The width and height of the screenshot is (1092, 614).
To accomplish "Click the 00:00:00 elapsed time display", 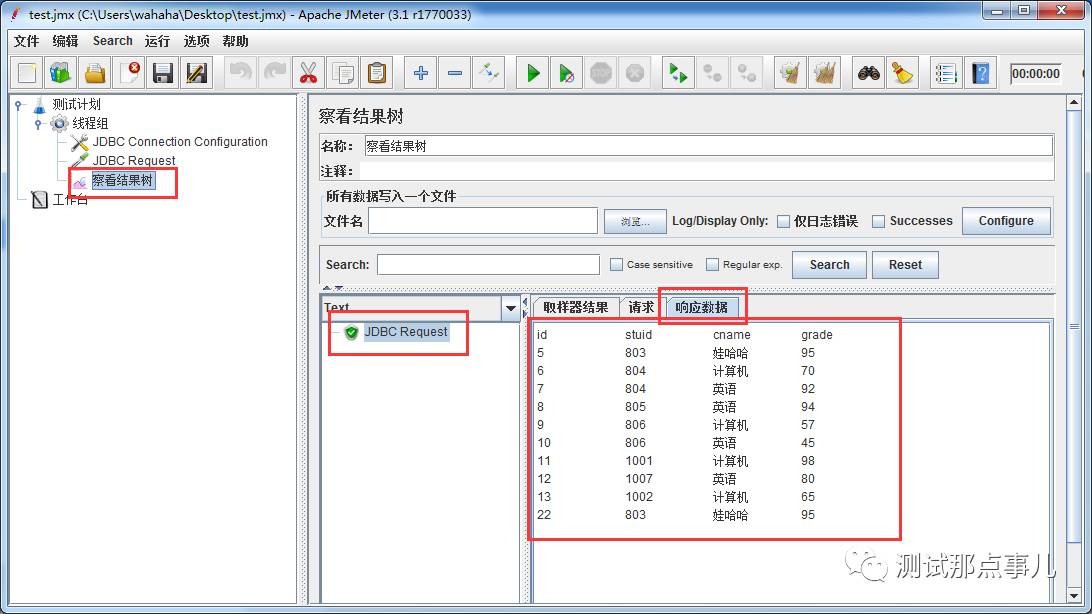I will [x=1036, y=74].
